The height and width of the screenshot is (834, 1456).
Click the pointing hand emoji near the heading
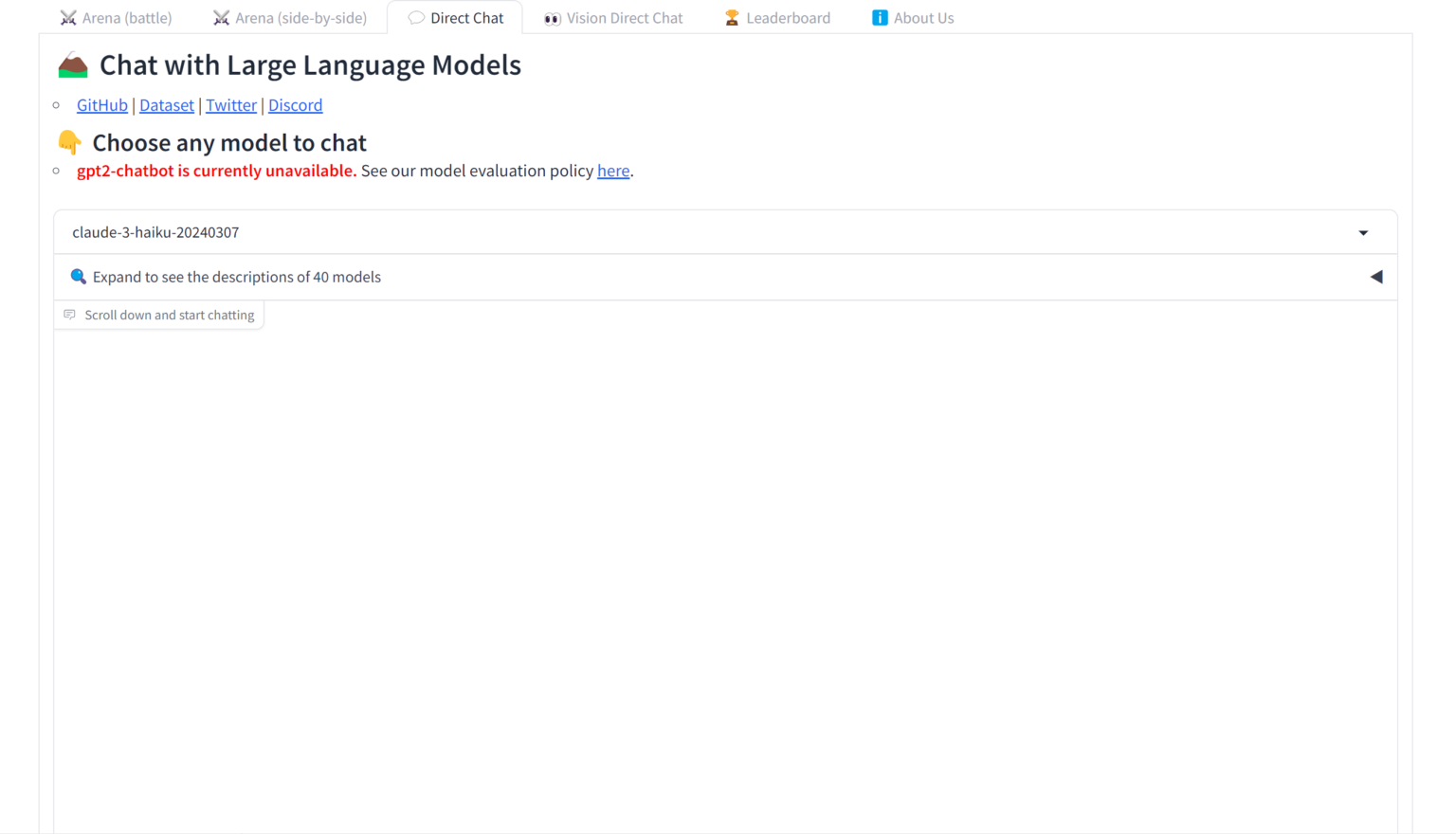(67, 142)
